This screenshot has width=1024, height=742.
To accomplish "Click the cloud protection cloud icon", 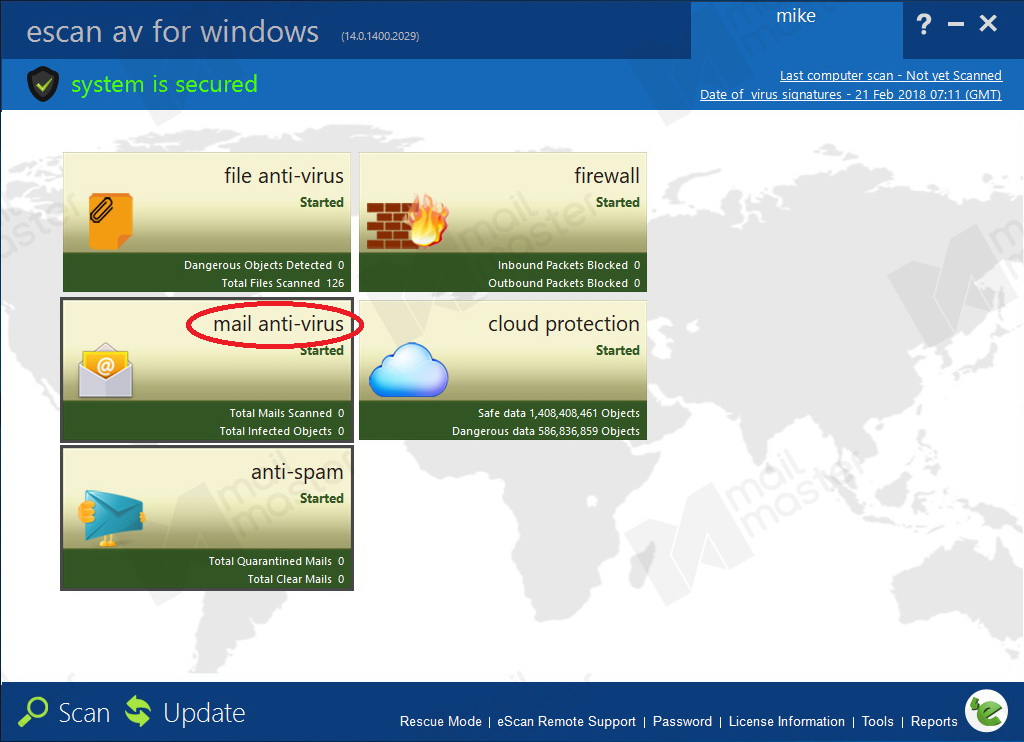I will [409, 370].
